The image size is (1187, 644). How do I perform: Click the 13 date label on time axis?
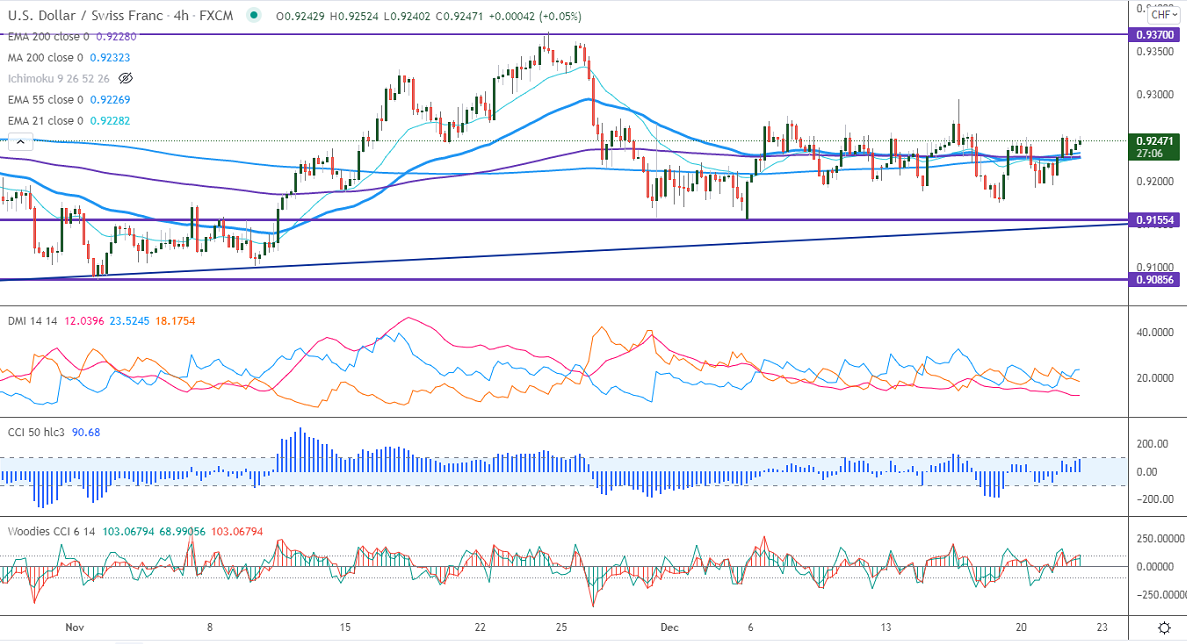pos(886,627)
